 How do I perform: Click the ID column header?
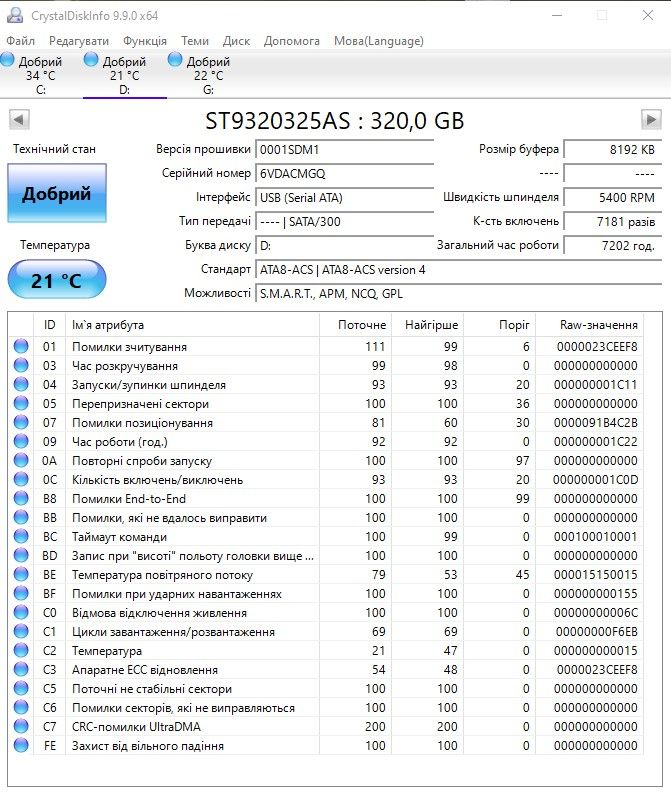(x=50, y=325)
